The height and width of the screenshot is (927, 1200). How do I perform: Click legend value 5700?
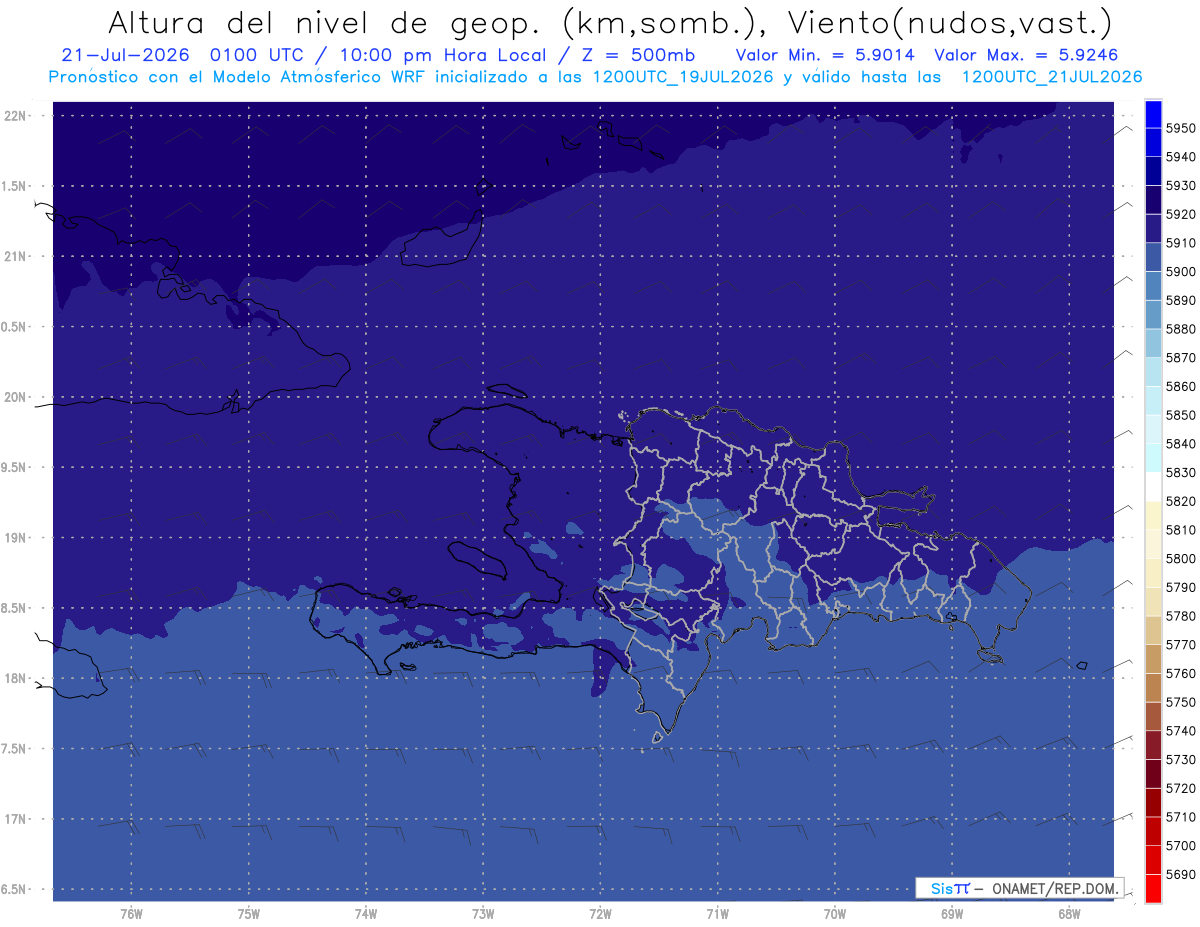tap(1180, 845)
